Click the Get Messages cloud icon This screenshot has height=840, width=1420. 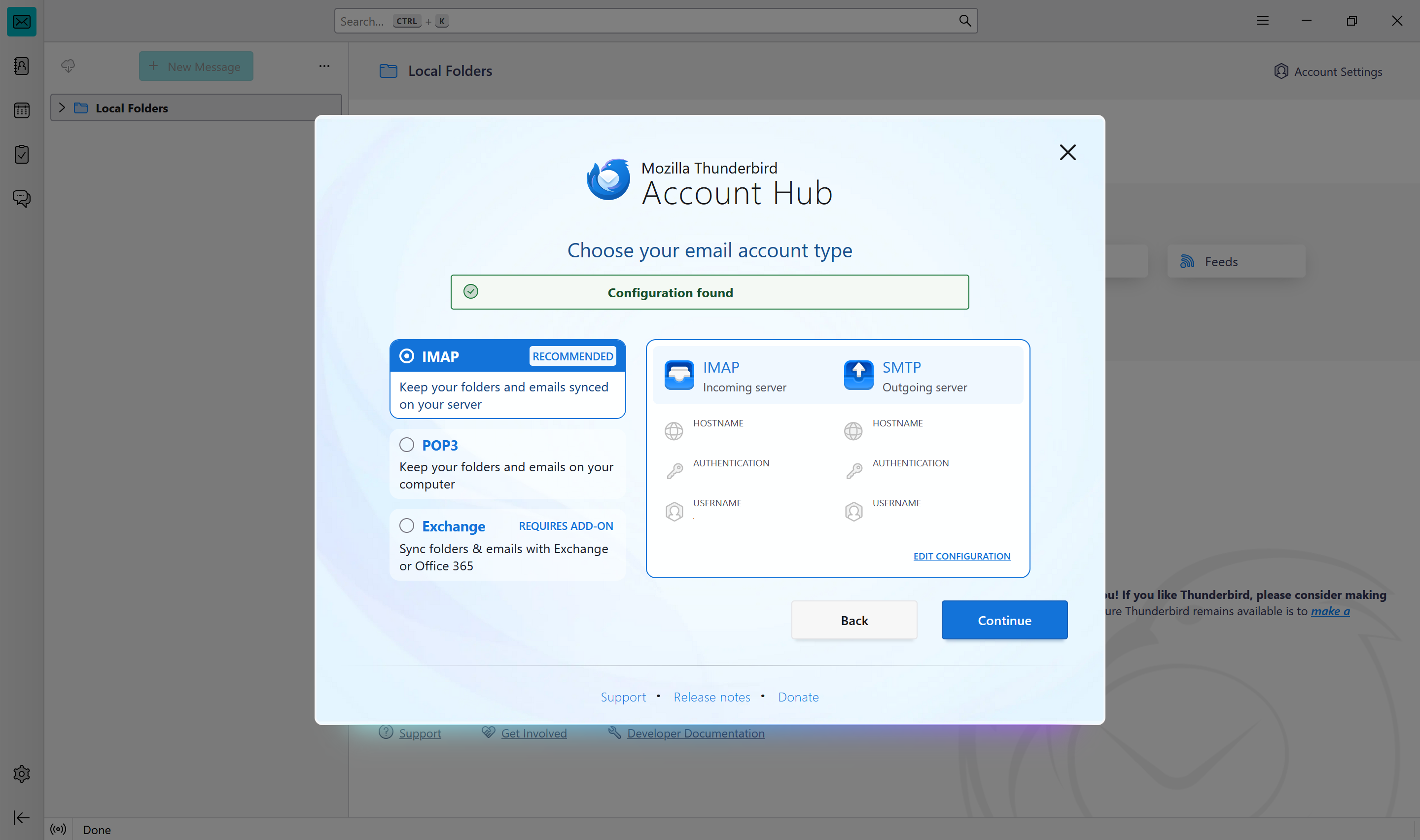tap(68, 66)
